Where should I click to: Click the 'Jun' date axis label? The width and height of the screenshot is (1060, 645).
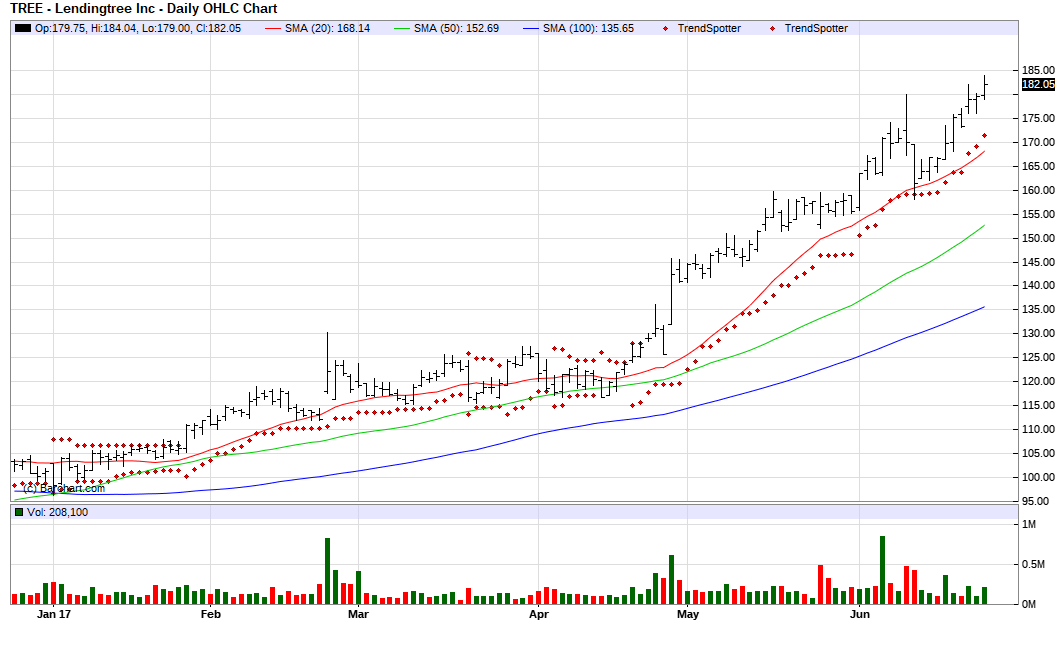pyautogui.click(x=859, y=614)
